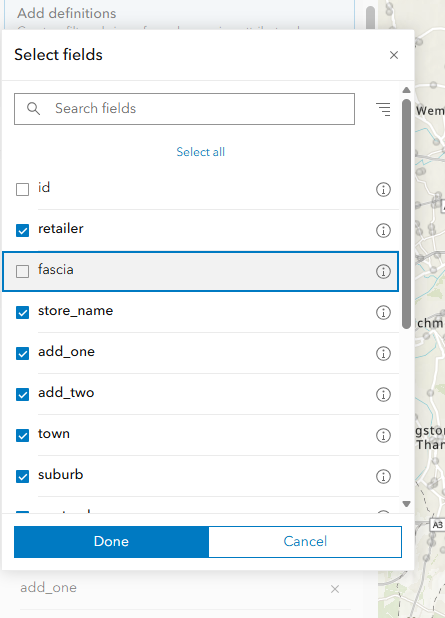Click the Cancel button

point(305,542)
